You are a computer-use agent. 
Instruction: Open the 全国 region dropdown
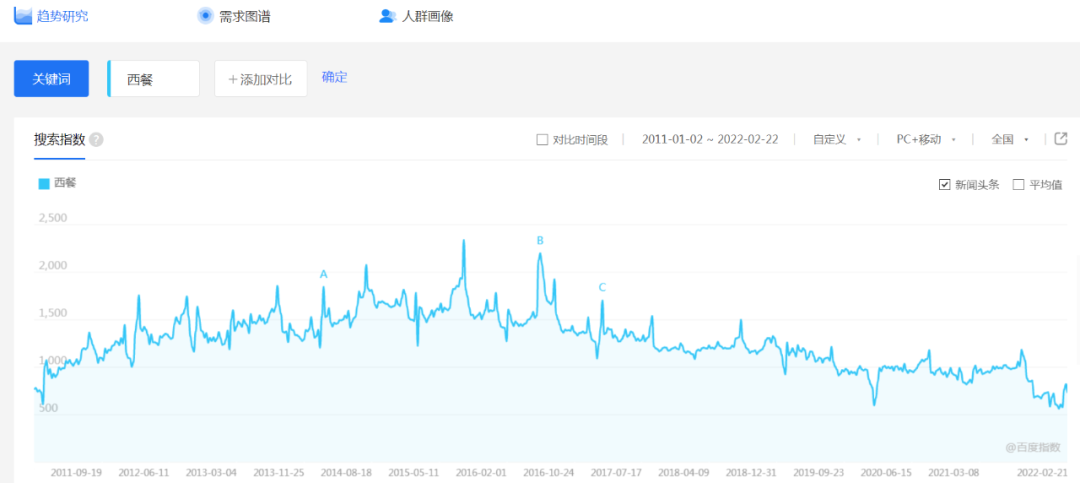tap(1009, 140)
